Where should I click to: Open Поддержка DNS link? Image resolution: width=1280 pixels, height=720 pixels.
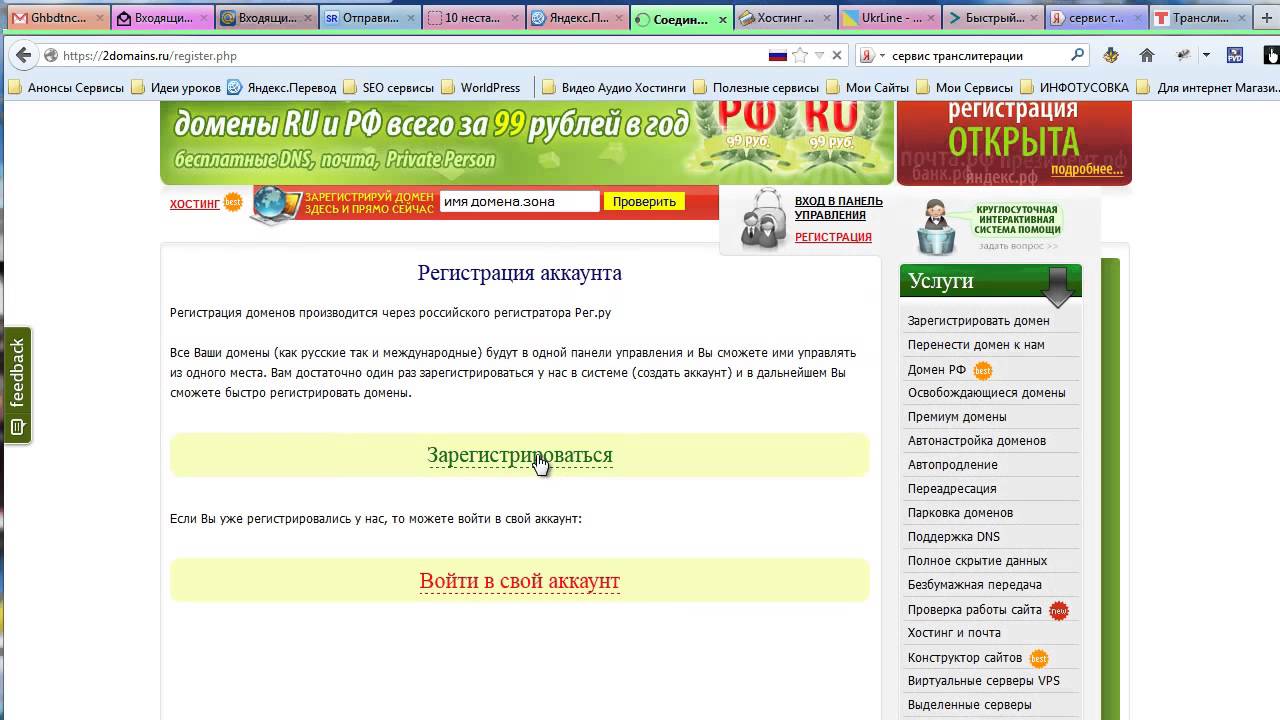tap(954, 537)
